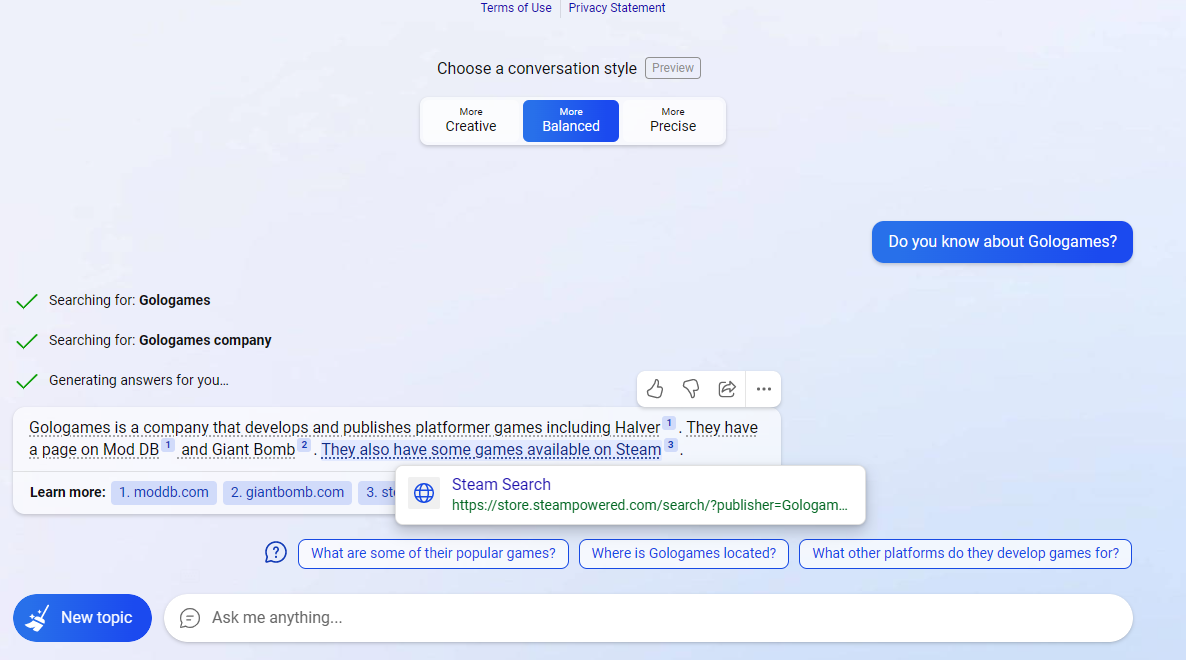This screenshot has height=660, width=1186.
Task: Select More Balanced conversation style
Action: point(571,120)
